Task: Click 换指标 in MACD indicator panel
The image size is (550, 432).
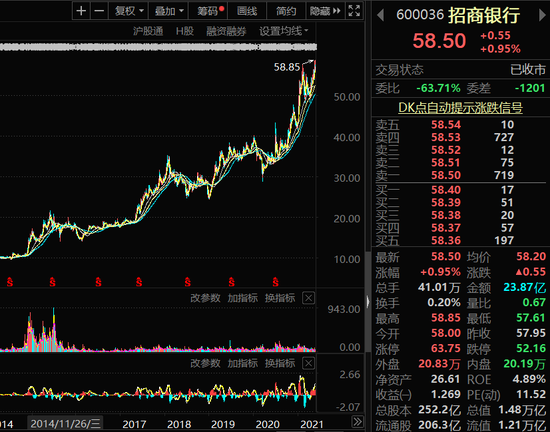Action: [x=280, y=363]
